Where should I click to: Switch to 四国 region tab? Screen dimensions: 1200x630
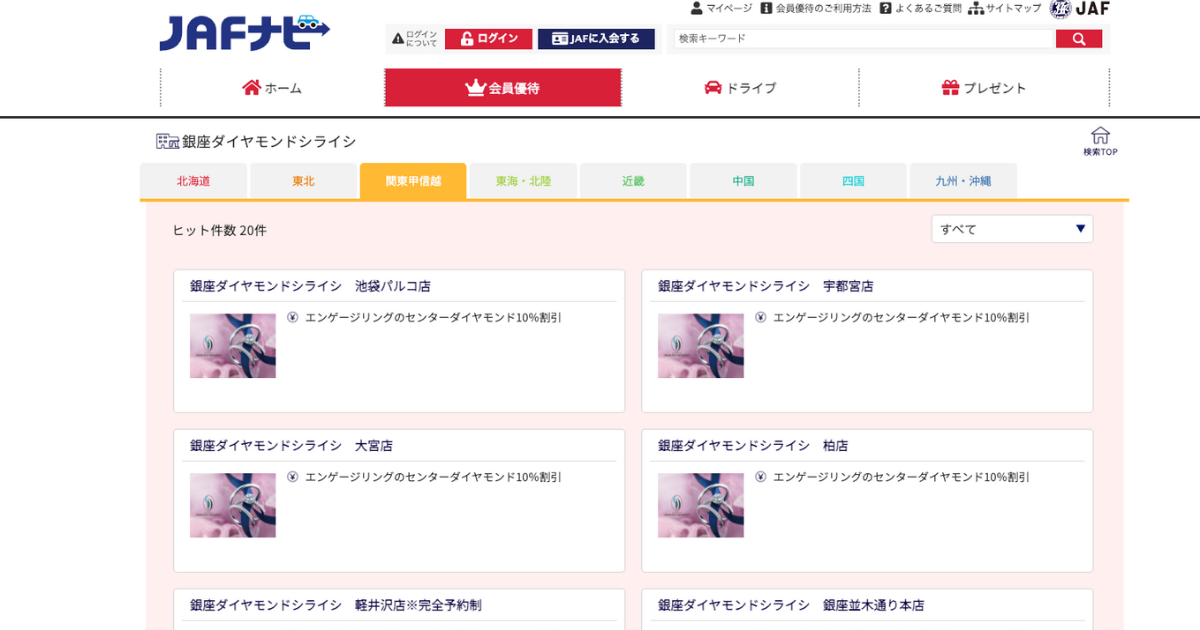853,181
